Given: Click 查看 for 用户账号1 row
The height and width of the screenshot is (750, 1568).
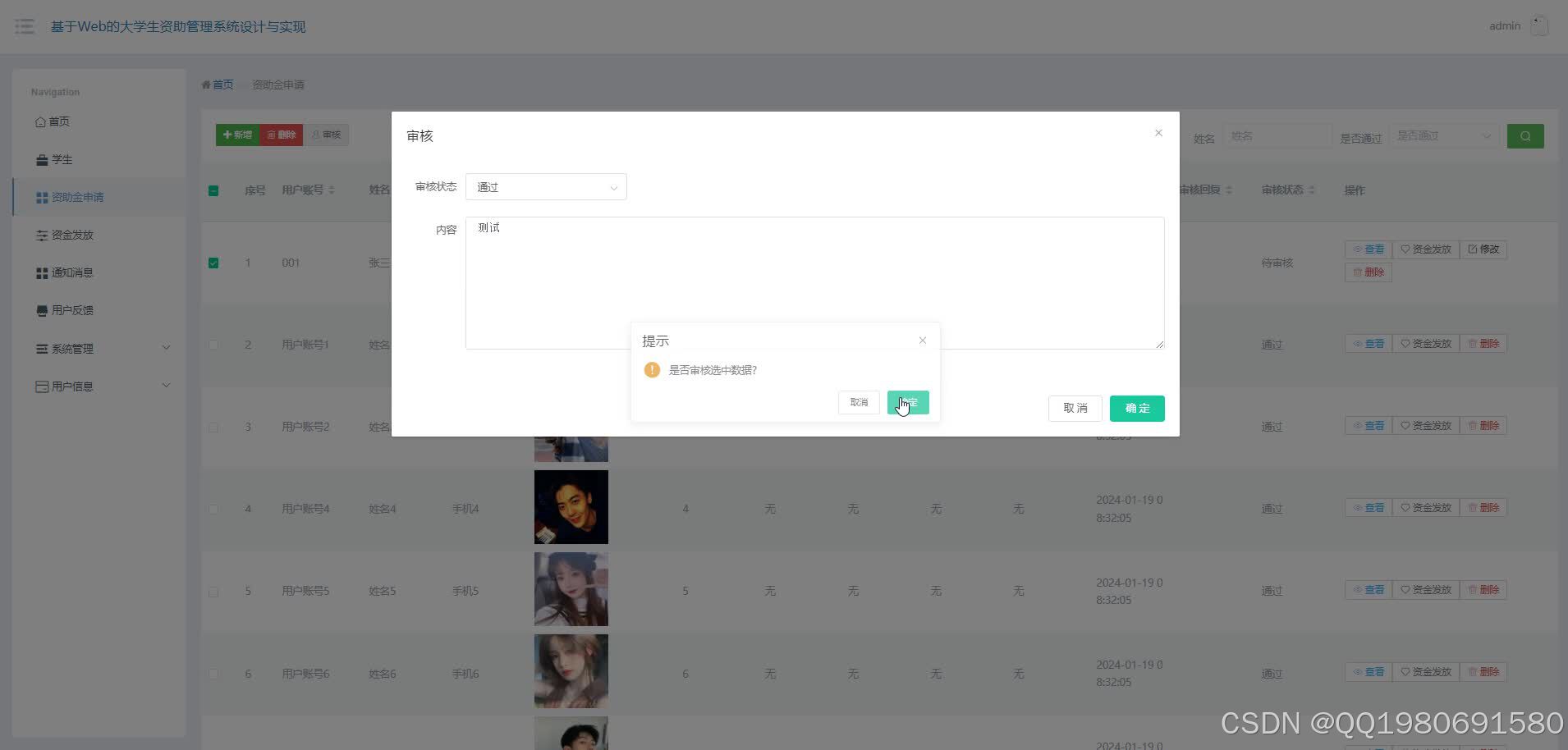Looking at the screenshot, I should 1369,344.
